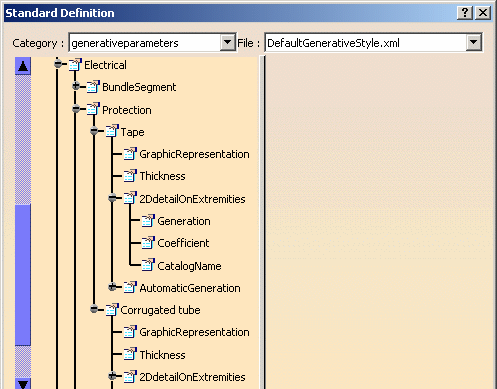Open the File dropdown list
The width and height of the screenshot is (497, 389).
point(473,42)
